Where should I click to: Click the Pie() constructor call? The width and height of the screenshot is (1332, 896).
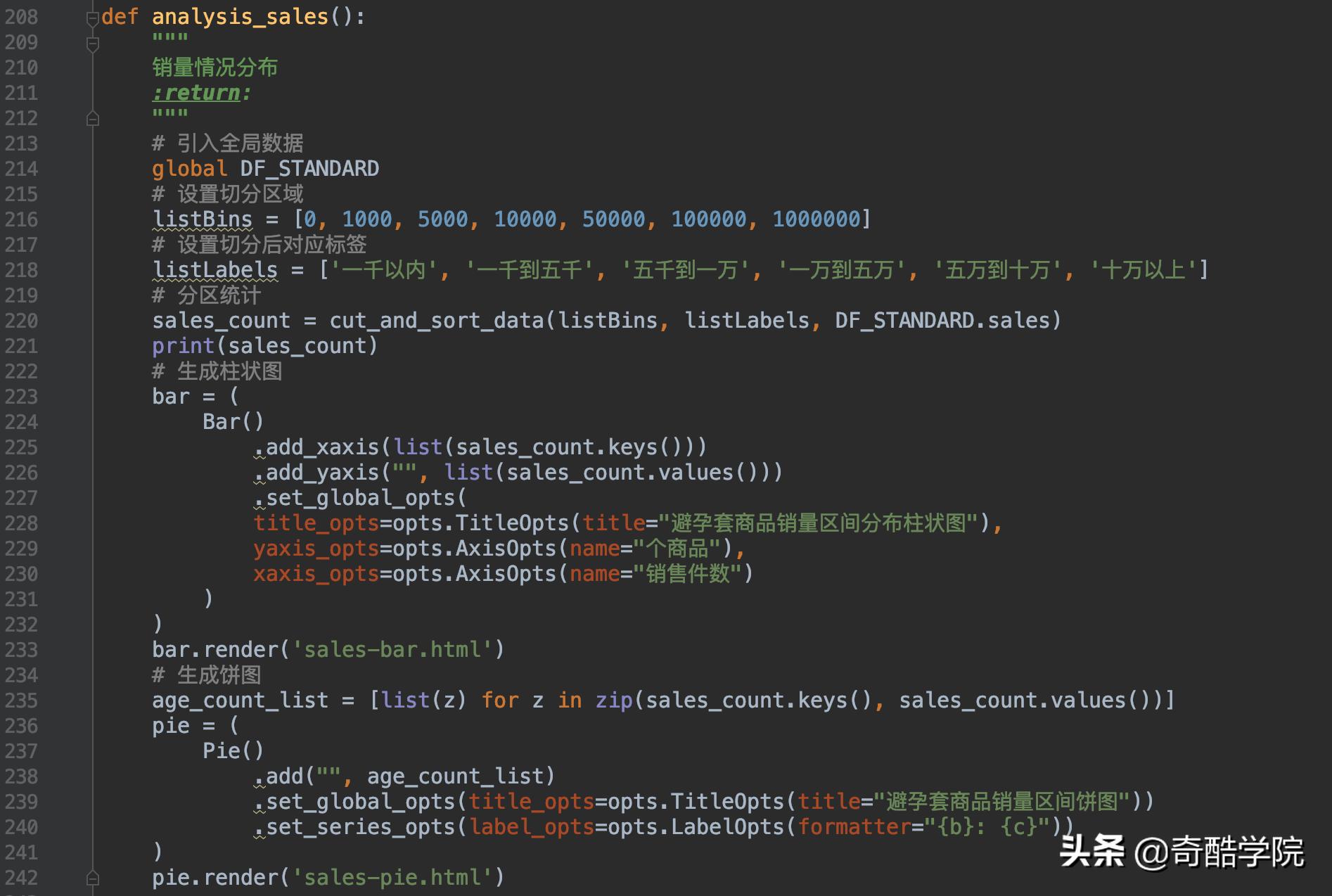(233, 751)
